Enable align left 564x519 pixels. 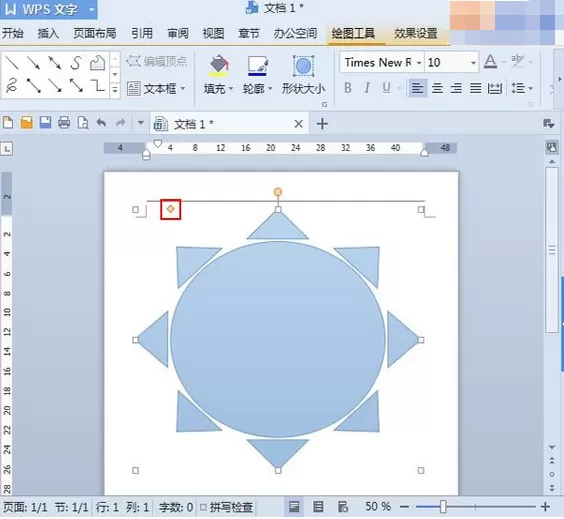[418, 88]
